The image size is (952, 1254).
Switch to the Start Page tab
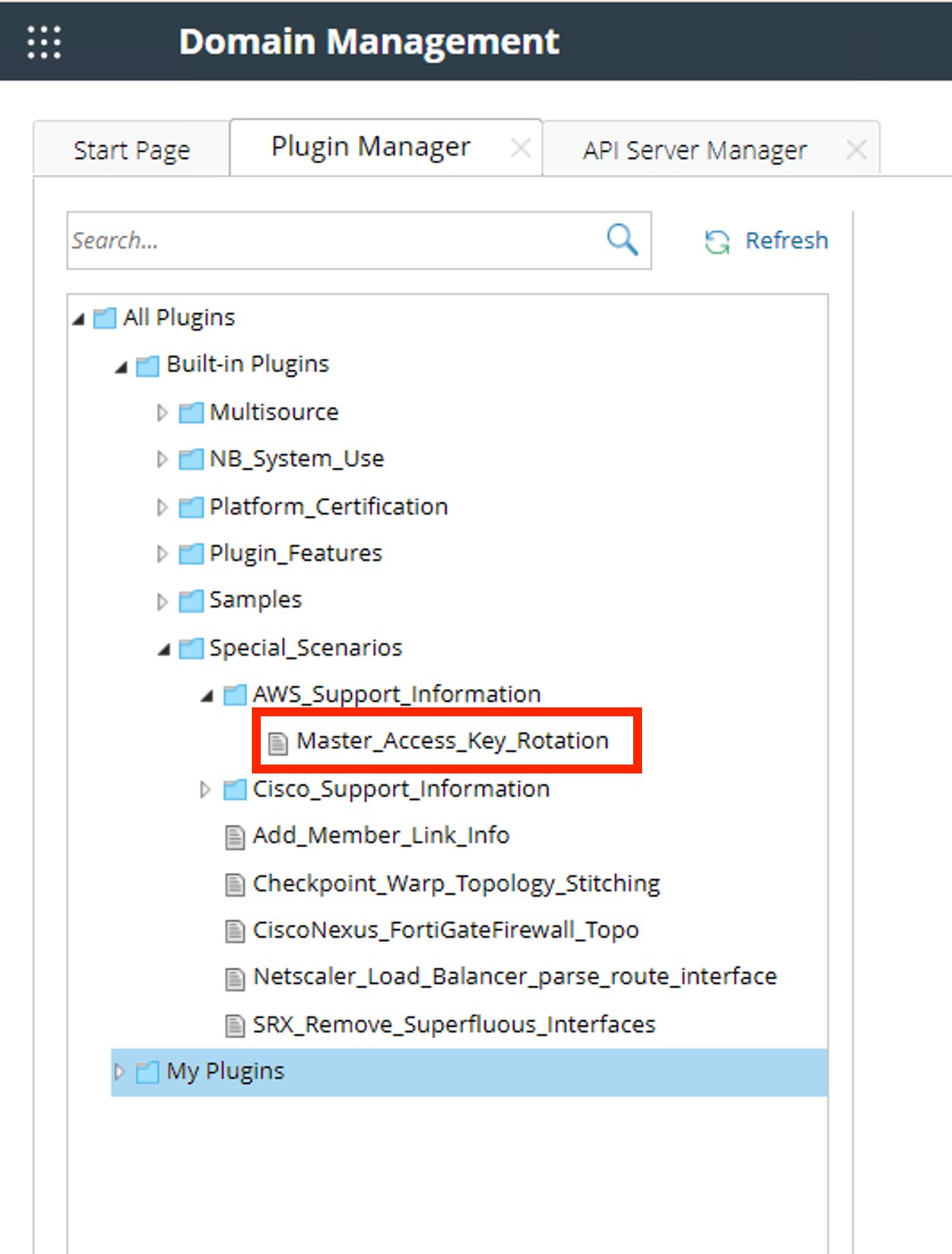(130, 148)
